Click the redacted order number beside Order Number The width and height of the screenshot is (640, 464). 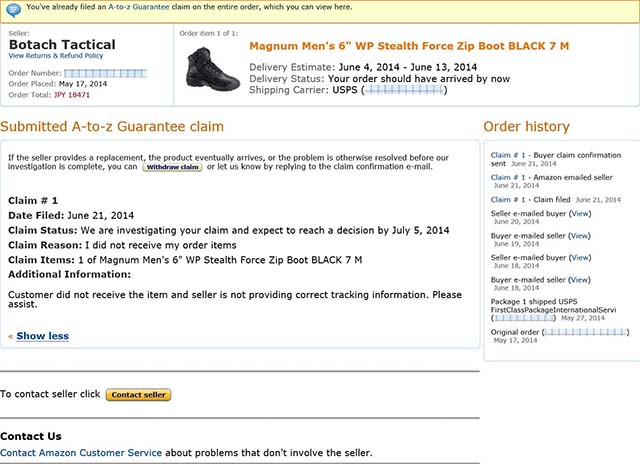pyautogui.click(x=105, y=73)
